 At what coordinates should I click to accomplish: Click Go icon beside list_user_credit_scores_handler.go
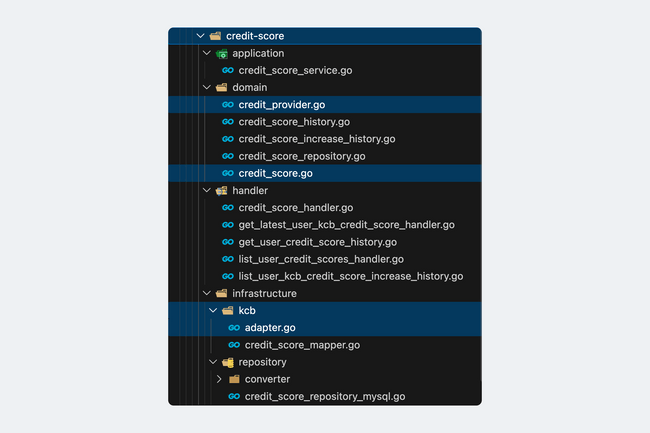coord(228,259)
